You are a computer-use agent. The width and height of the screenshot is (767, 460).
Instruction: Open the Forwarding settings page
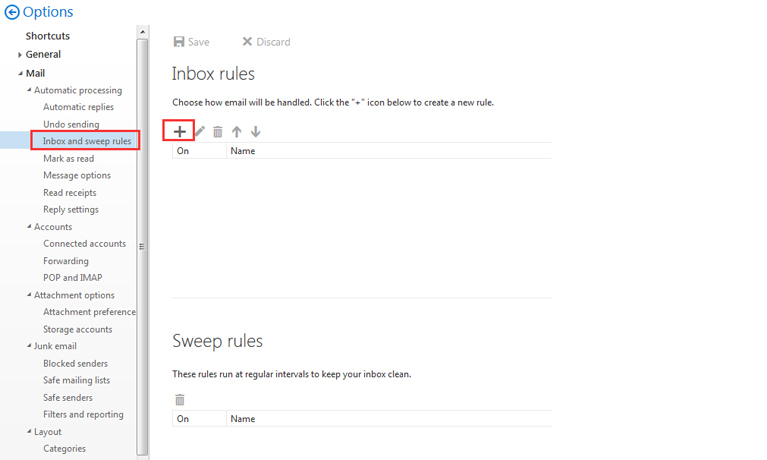[66, 261]
